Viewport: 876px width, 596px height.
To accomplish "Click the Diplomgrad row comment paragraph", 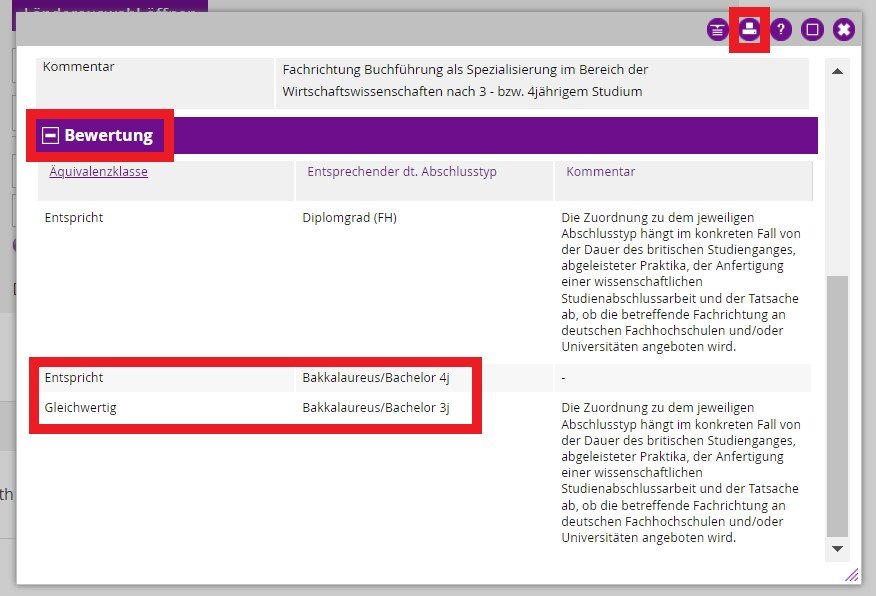I will click(680, 282).
